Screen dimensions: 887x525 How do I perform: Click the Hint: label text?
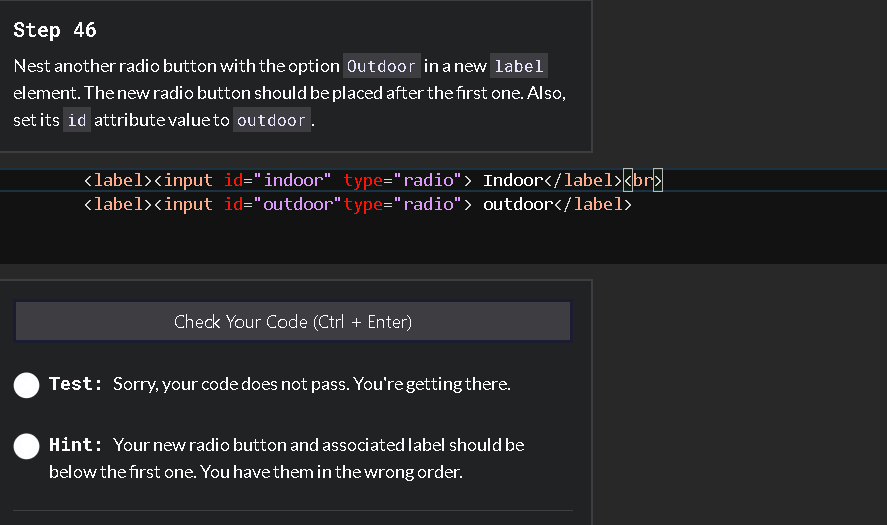pos(76,444)
